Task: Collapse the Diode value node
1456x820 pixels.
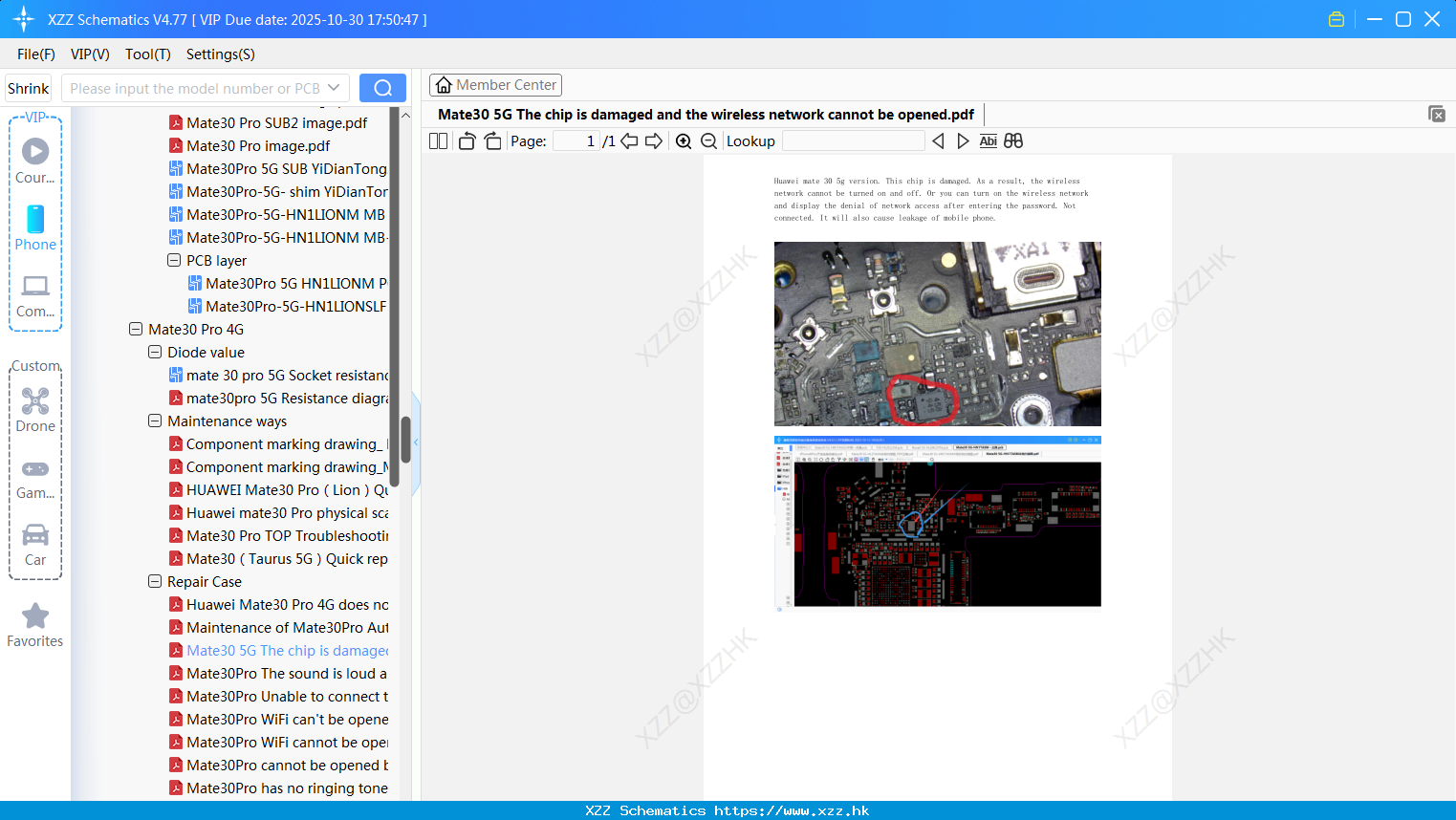Action: click(155, 352)
